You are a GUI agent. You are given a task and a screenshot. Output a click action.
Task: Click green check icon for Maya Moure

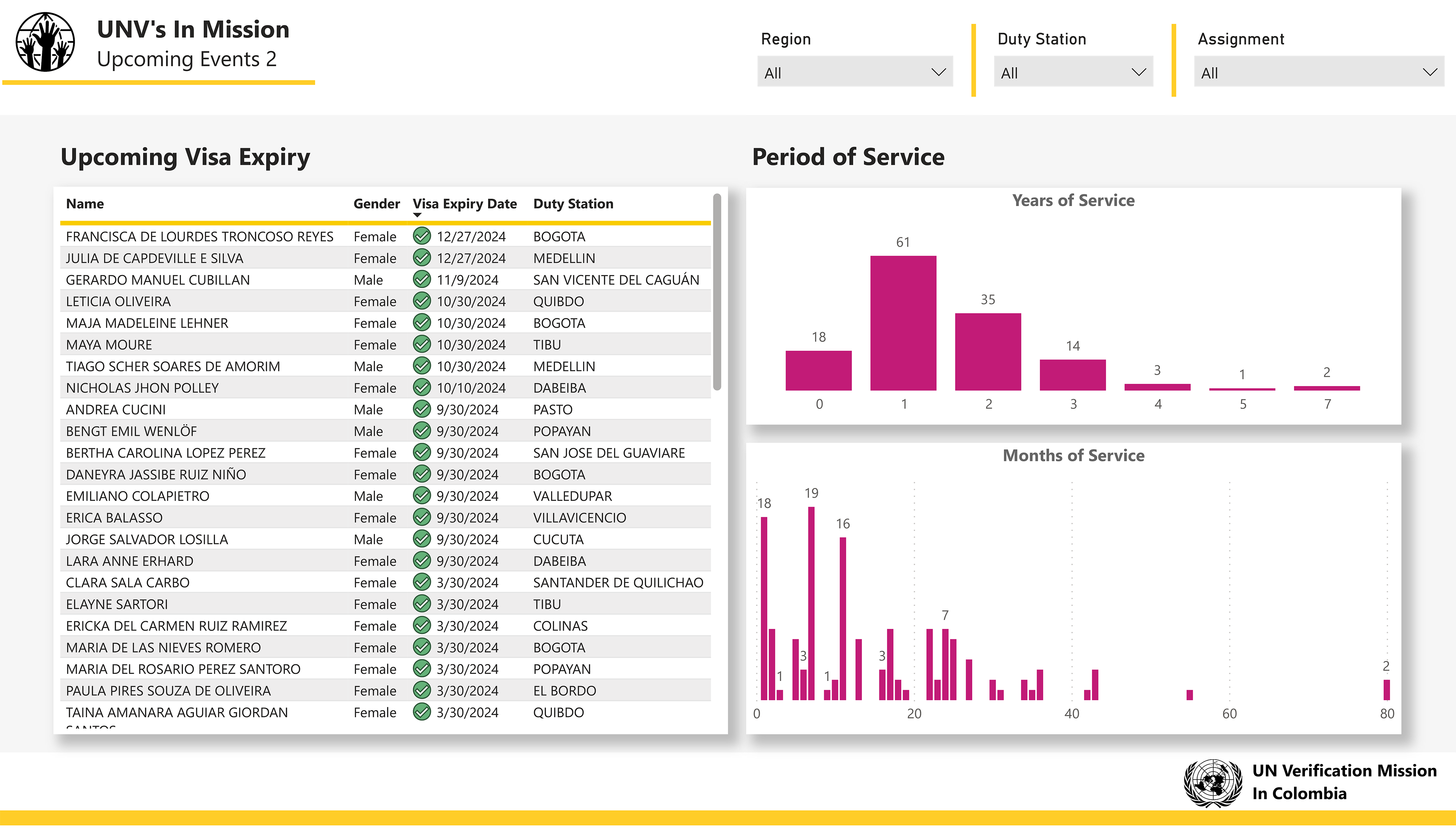[422, 345]
